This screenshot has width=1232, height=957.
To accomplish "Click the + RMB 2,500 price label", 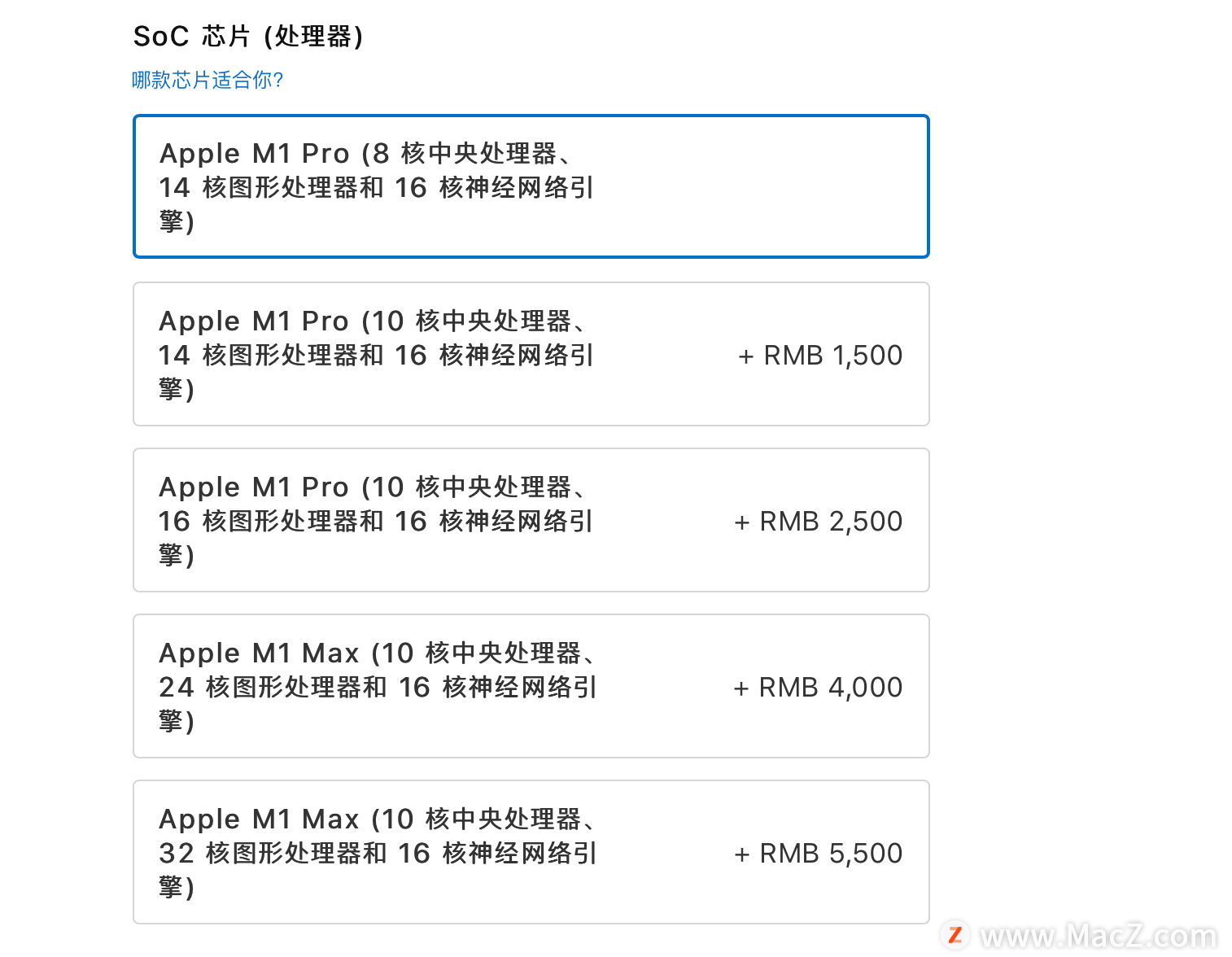I will tap(819, 522).
